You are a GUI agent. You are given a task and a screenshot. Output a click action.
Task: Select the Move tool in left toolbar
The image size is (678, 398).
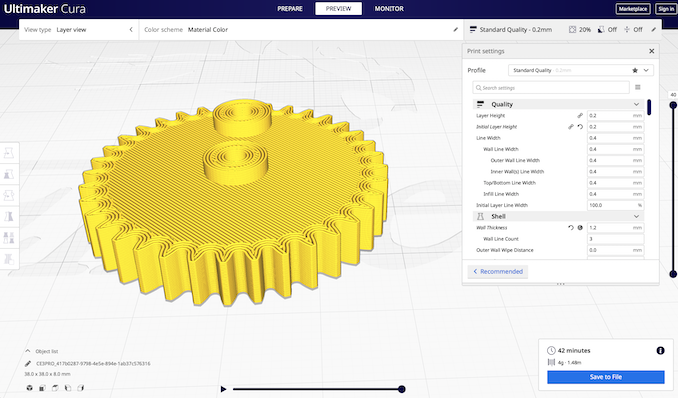click(x=9, y=153)
